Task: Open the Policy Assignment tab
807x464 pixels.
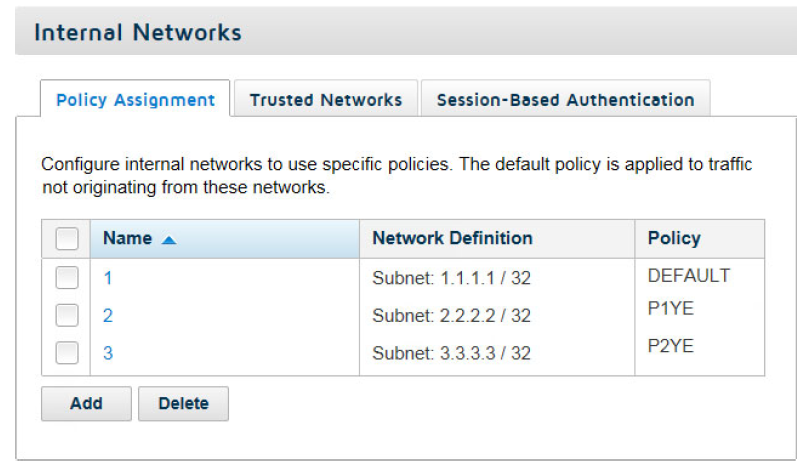Action: pos(135,98)
